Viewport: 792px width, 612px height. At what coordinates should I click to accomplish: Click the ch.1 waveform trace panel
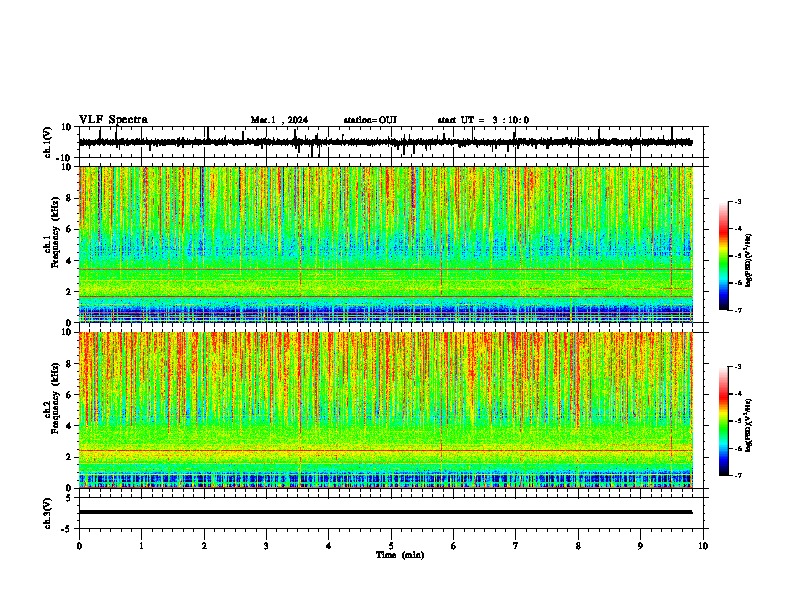[x=391, y=142]
